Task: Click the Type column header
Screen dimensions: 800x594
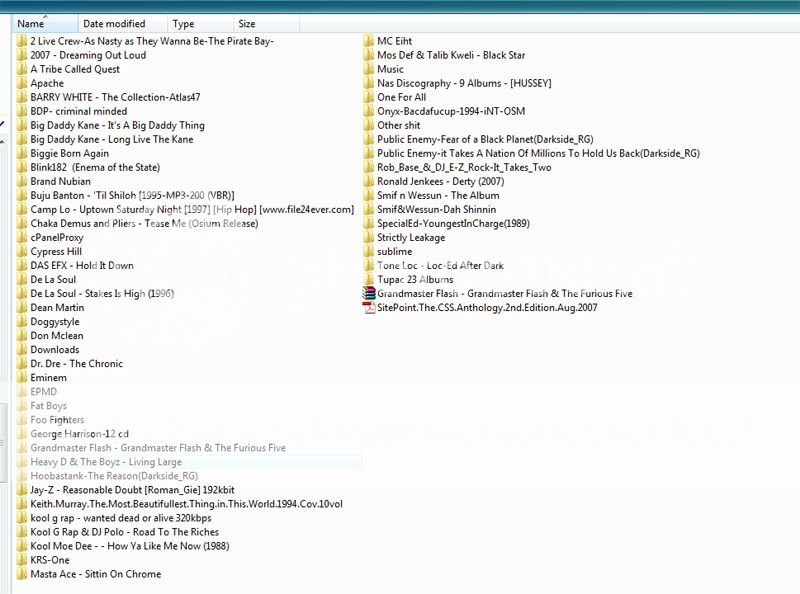Action: coord(200,23)
